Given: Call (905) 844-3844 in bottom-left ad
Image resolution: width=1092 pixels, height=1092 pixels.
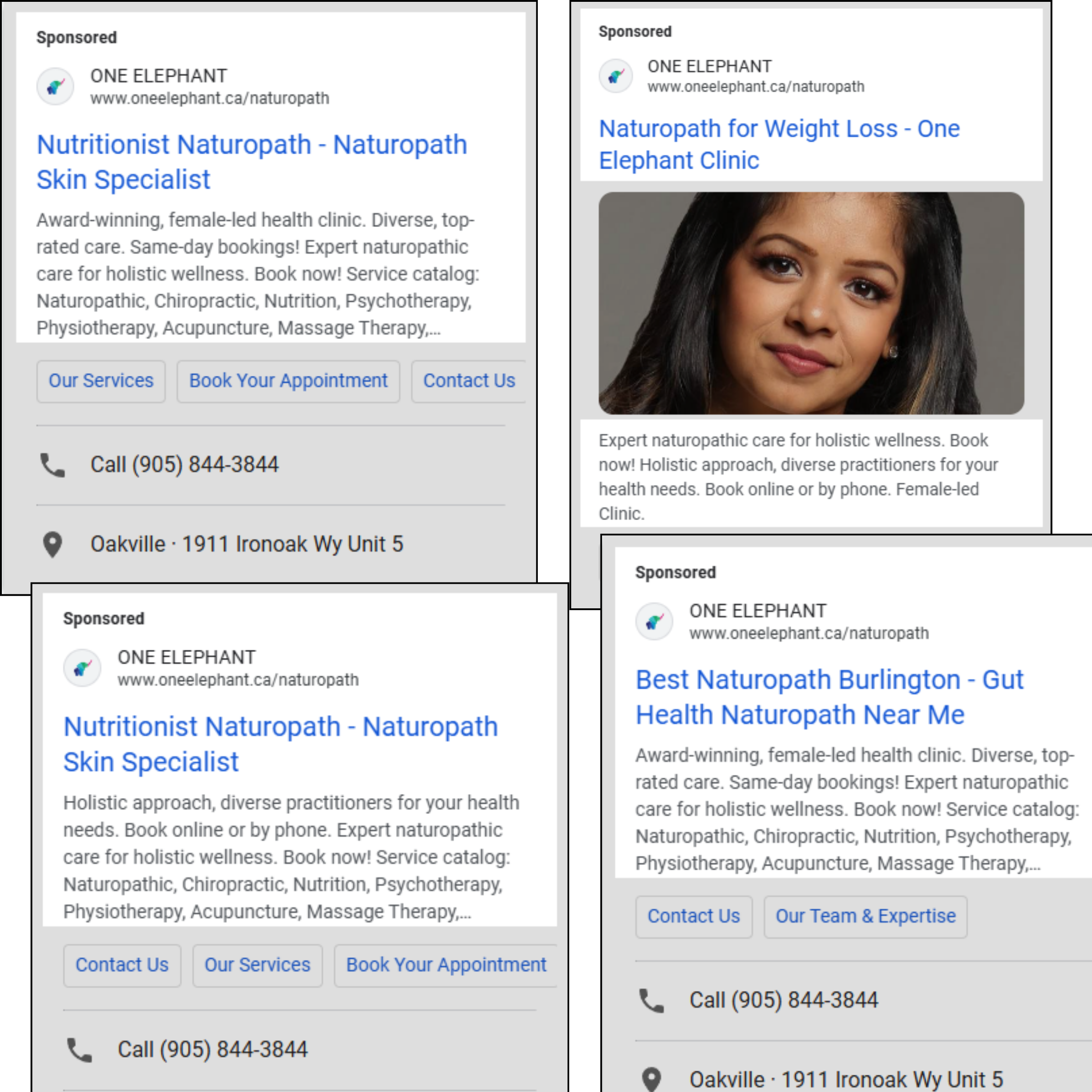Looking at the screenshot, I should coord(212,1050).
